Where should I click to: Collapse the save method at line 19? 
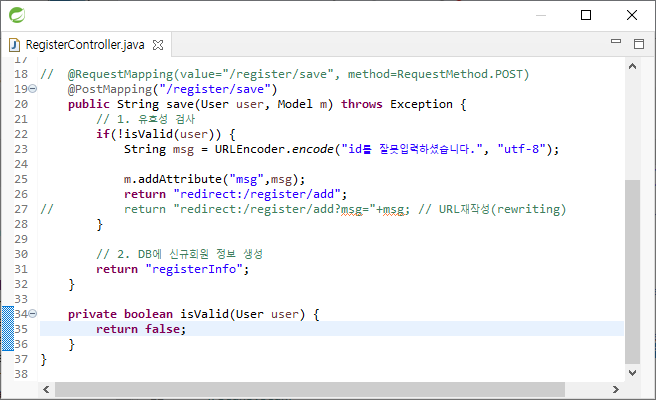(33, 89)
